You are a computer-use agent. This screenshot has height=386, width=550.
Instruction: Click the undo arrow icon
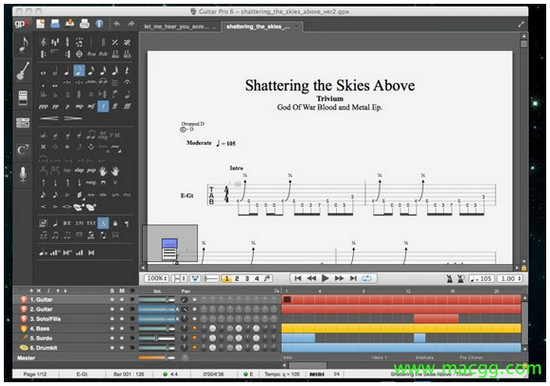click(x=117, y=24)
